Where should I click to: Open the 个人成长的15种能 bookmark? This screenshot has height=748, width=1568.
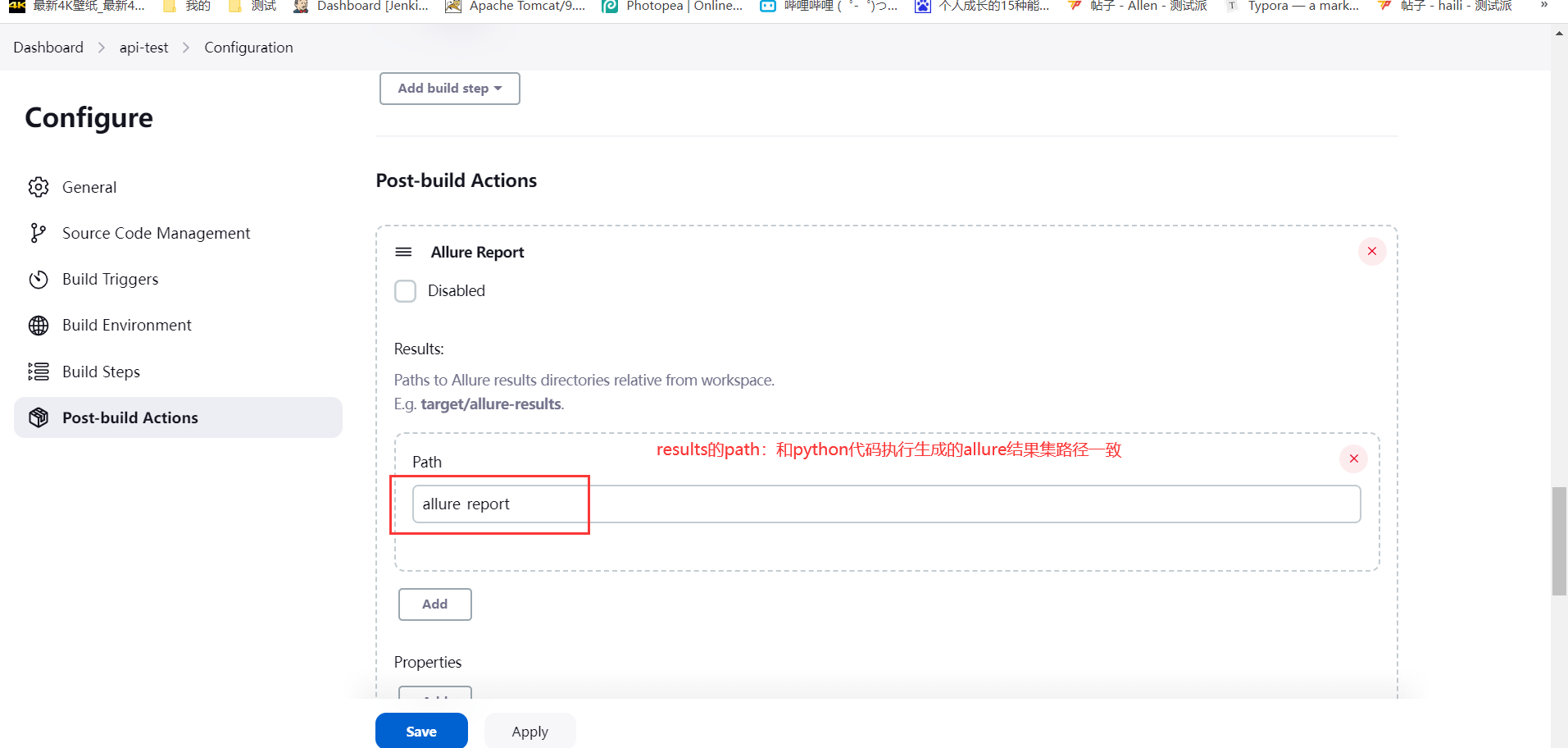[982, 7]
